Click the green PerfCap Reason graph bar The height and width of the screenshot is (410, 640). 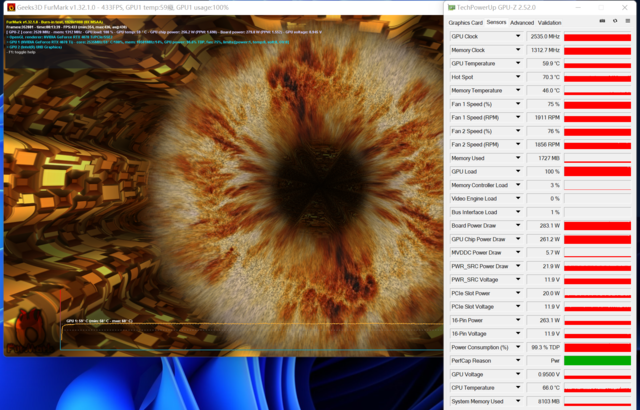coord(597,360)
